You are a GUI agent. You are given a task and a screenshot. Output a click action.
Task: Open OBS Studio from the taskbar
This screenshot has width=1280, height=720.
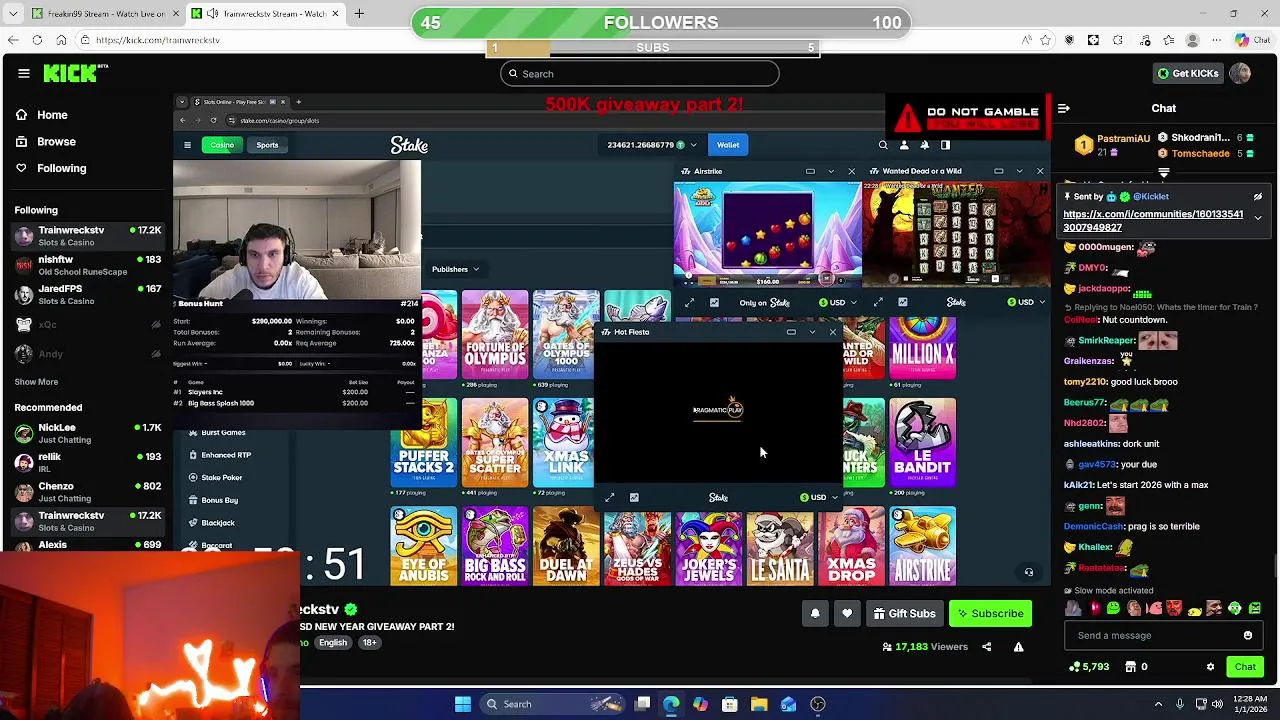[x=818, y=704]
